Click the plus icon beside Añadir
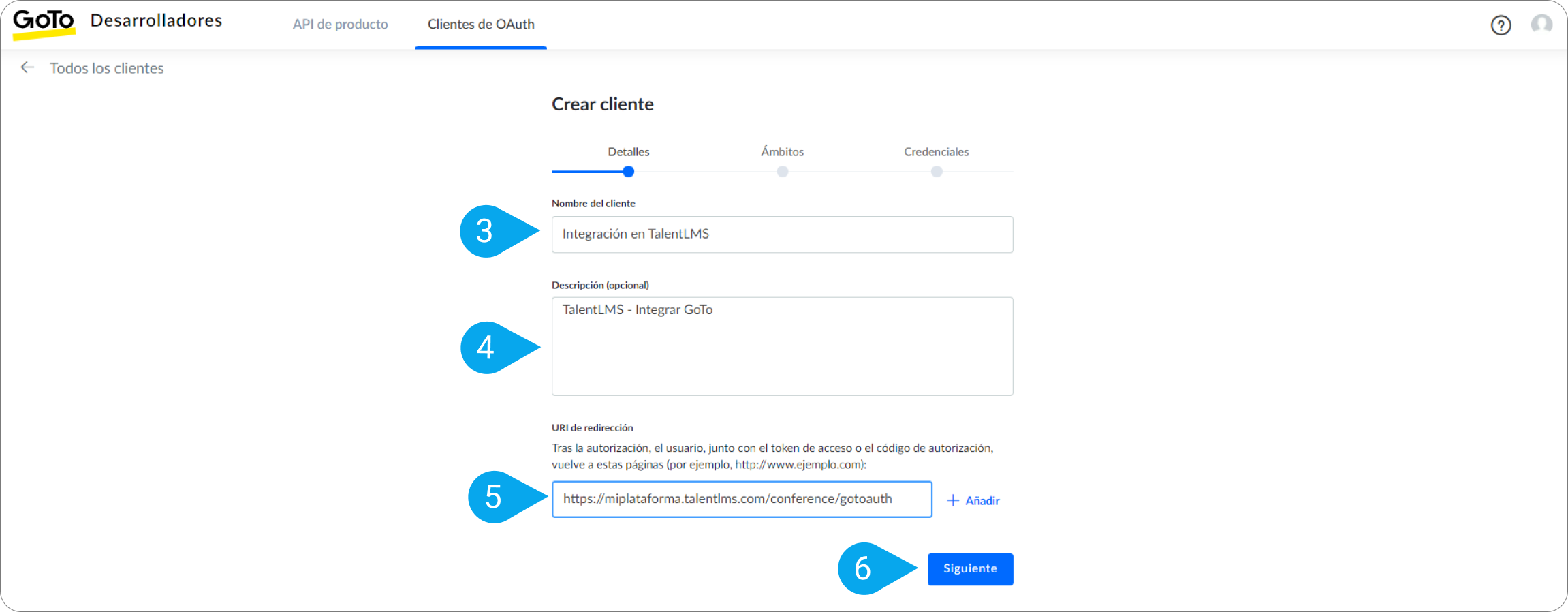Image resolution: width=1568 pixels, height=612 pixels. (953, 500)
